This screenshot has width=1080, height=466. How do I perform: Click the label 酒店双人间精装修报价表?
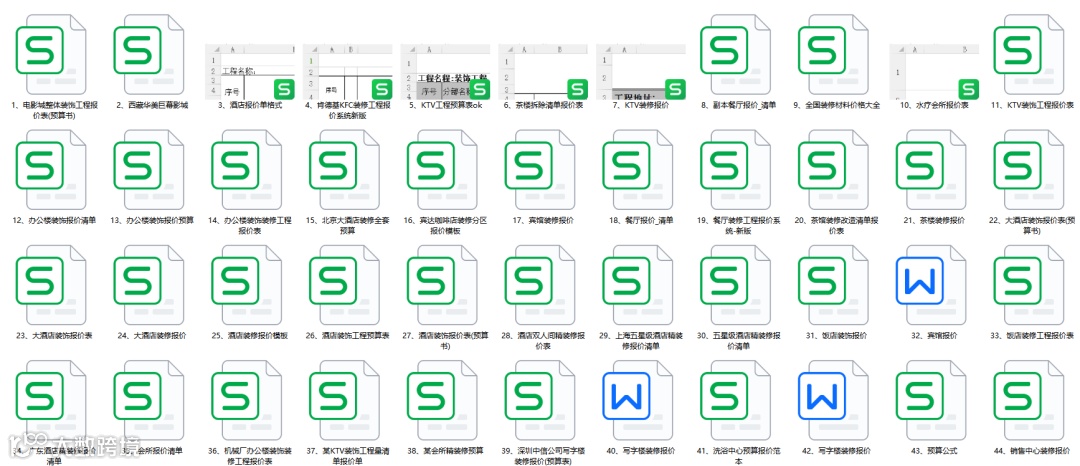(x=543, y=341)
